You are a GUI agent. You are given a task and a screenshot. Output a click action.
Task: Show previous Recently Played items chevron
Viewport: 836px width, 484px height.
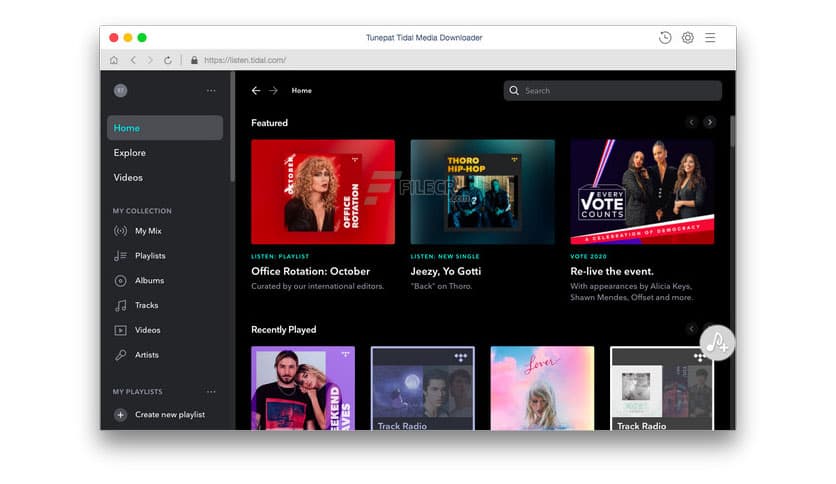pos(692,329)
